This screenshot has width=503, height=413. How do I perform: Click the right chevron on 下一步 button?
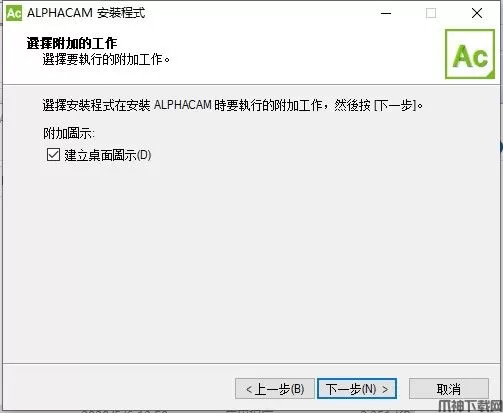385,389
